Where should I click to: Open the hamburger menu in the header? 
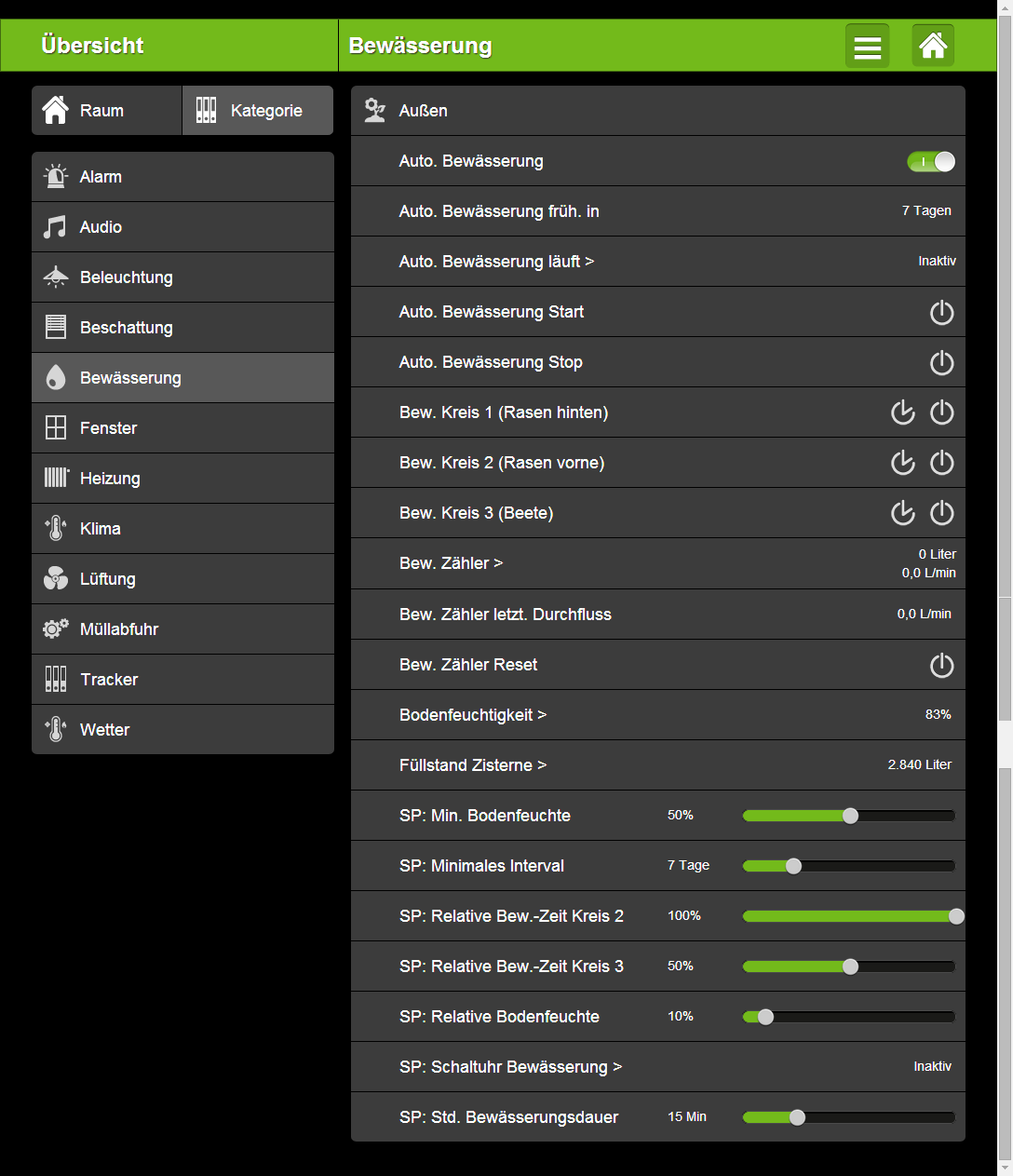(x=867, y=47)
